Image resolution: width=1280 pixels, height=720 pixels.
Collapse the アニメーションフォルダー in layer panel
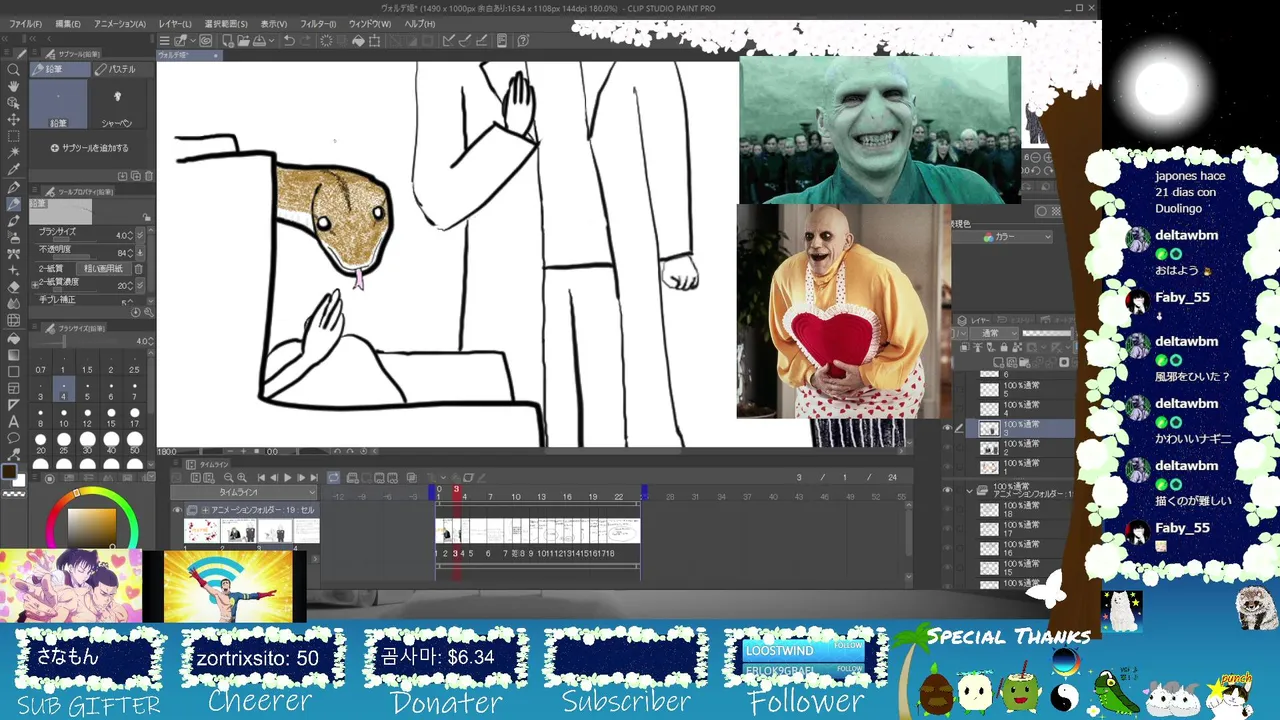969,491
